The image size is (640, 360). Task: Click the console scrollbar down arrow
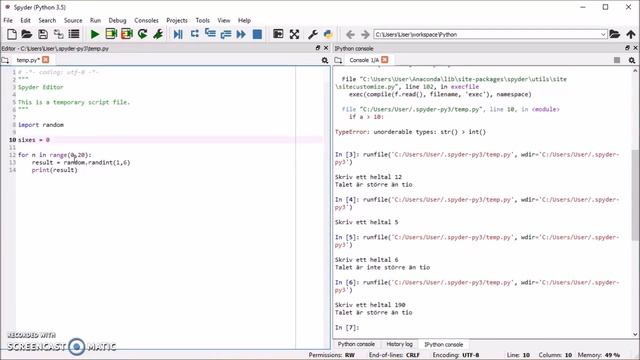tap(635, 334)
